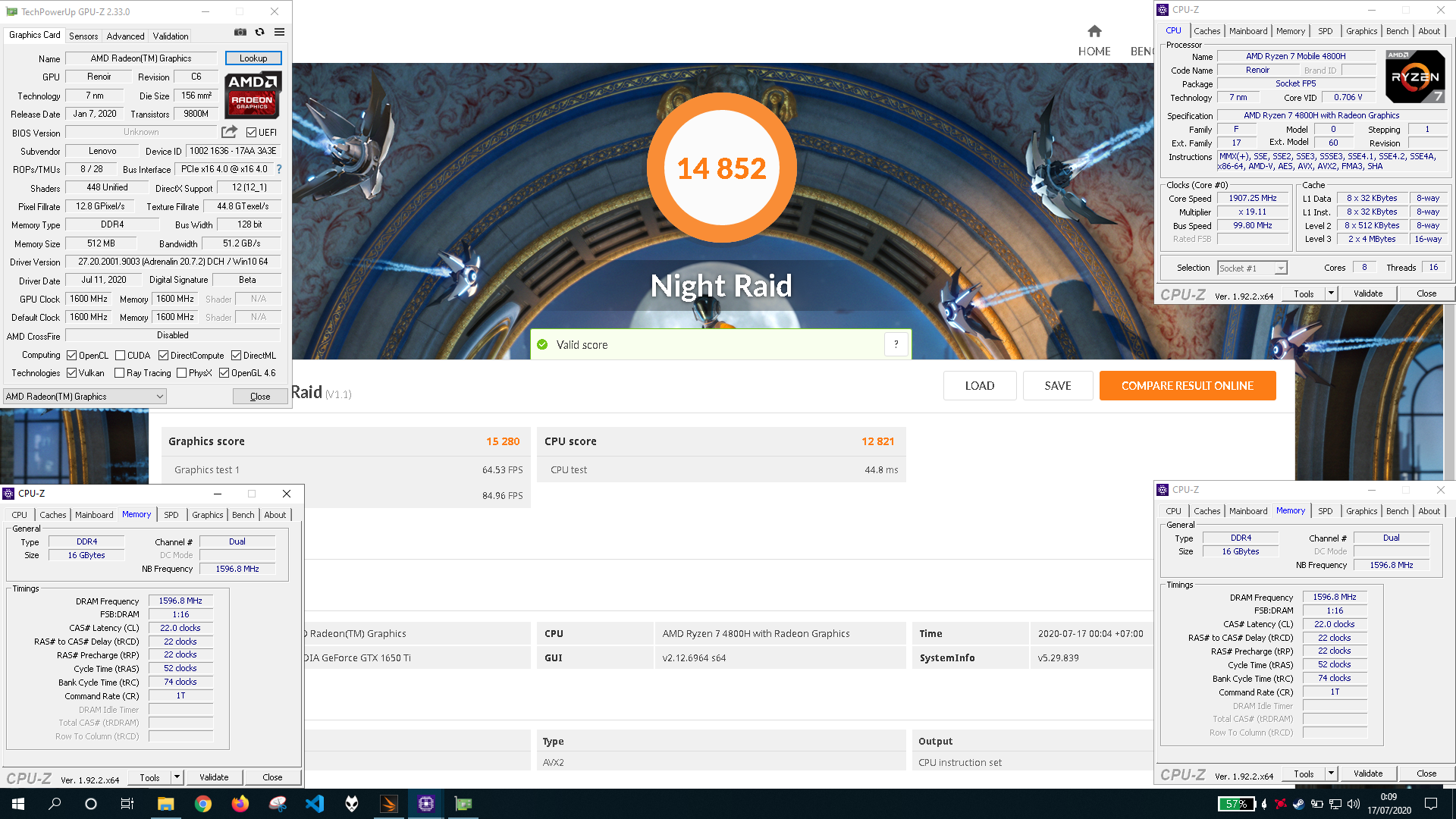
Task: Click the Steam tray icon
Action: tap(1298, 804)
